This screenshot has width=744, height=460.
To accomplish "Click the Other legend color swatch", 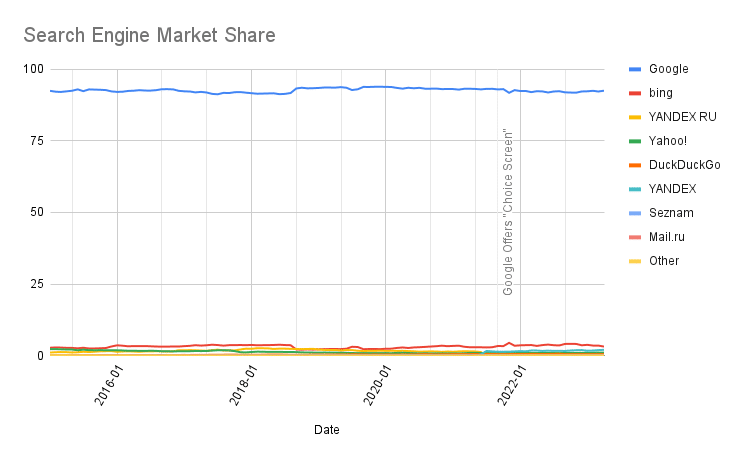I will 633,261.
